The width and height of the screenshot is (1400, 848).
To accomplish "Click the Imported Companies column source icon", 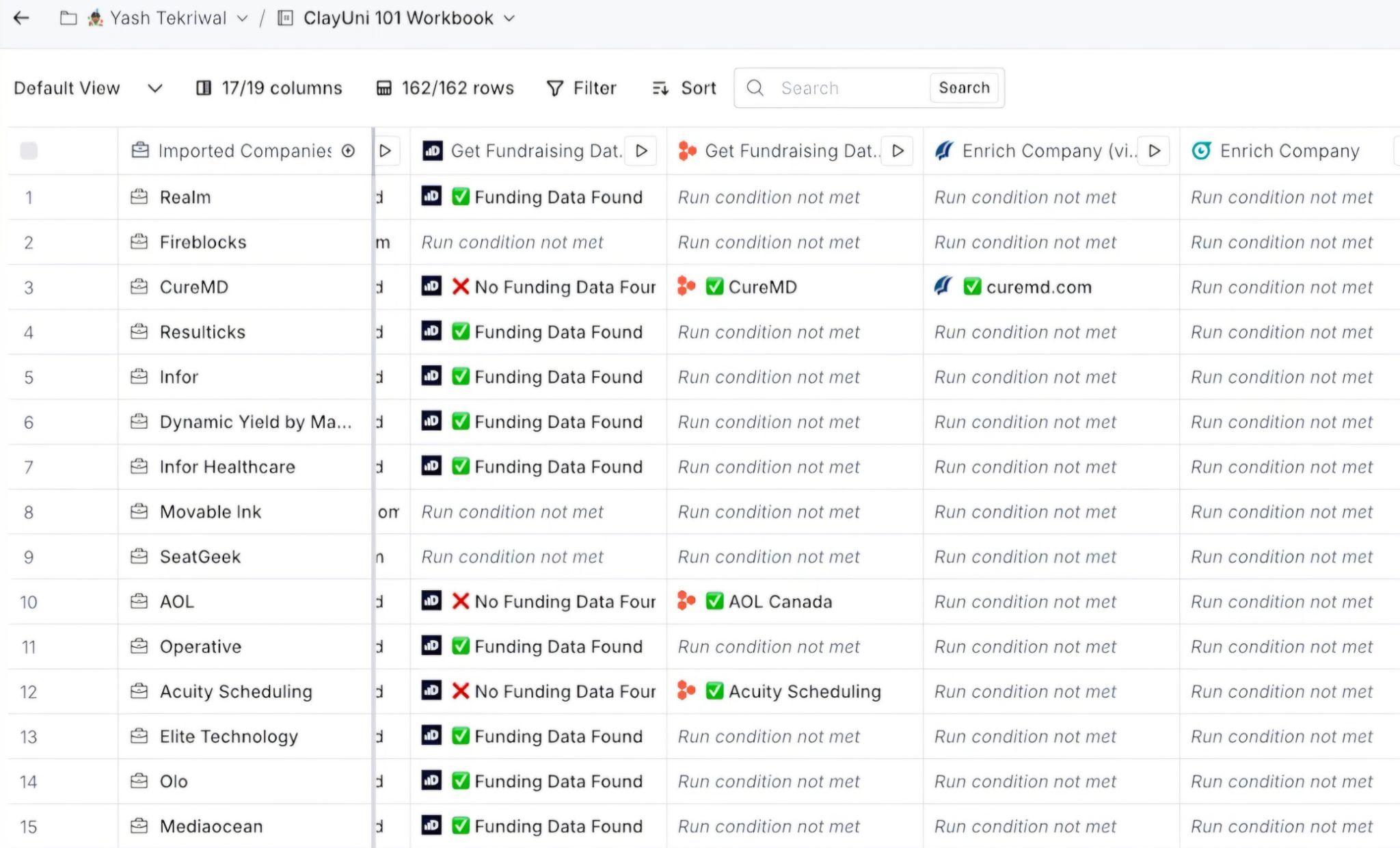I will click(139, 150).
